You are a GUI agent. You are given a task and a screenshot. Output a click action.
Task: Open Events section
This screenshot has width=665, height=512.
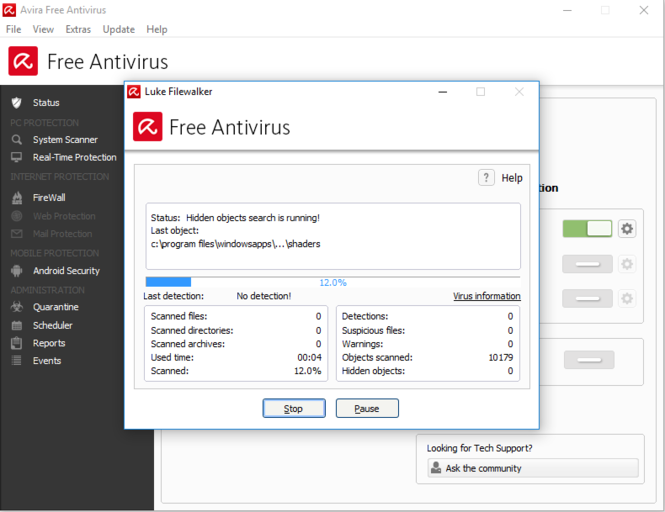click(47, 361)
